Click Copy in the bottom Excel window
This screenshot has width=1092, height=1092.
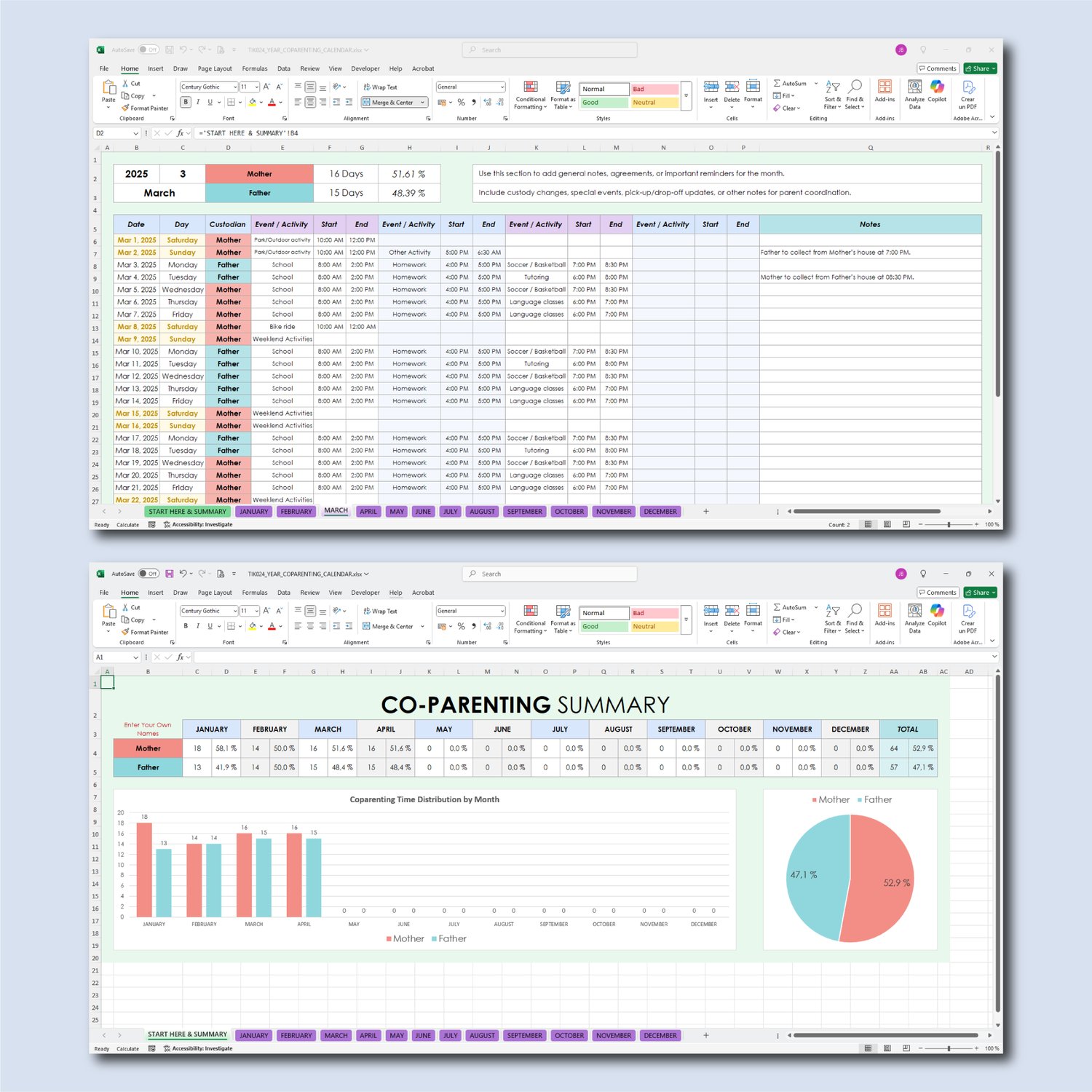click(x=133, y=620)
